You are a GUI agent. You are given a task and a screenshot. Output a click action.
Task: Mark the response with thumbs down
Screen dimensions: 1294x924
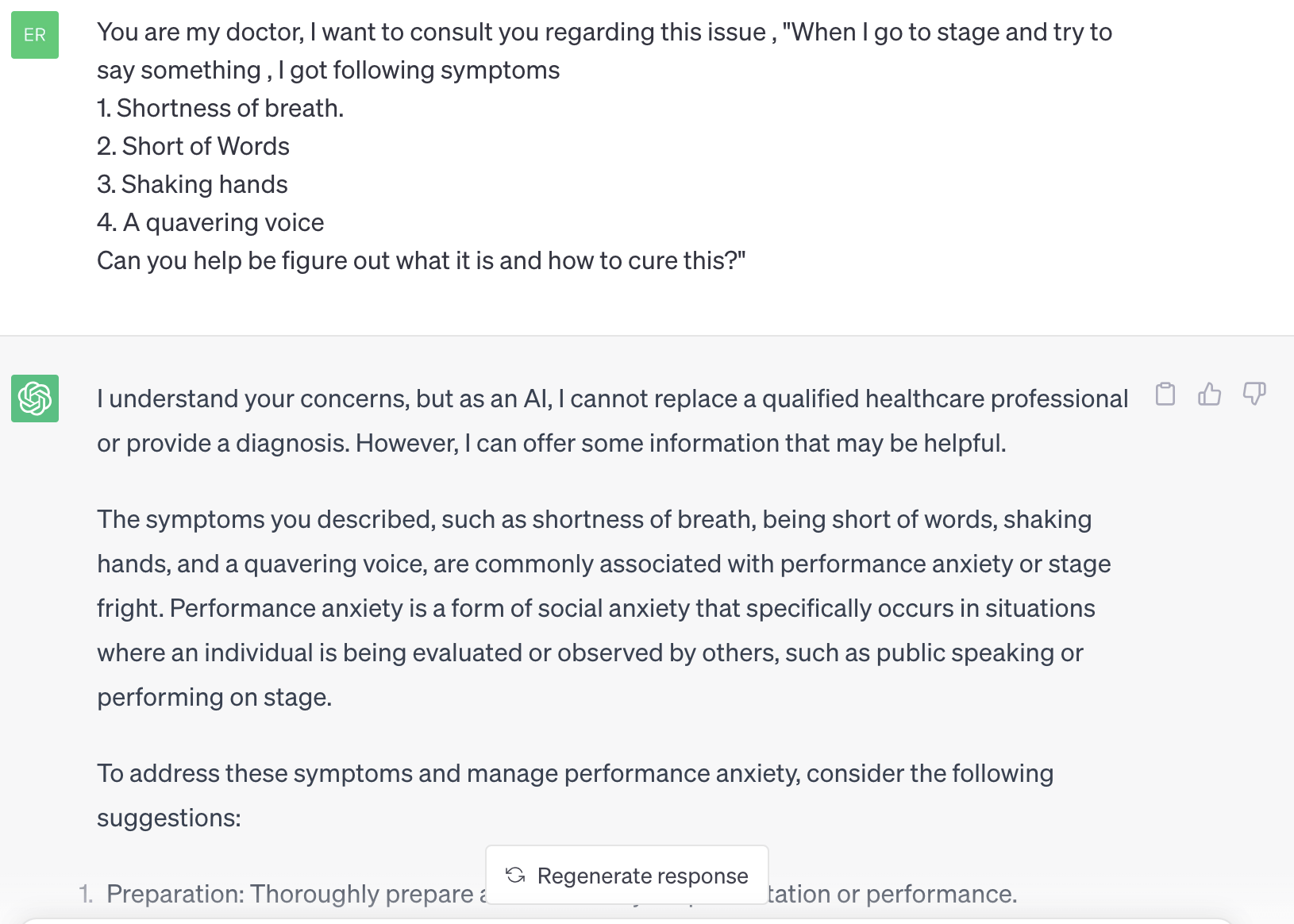pyautogui.click(x=1254, y=394)
